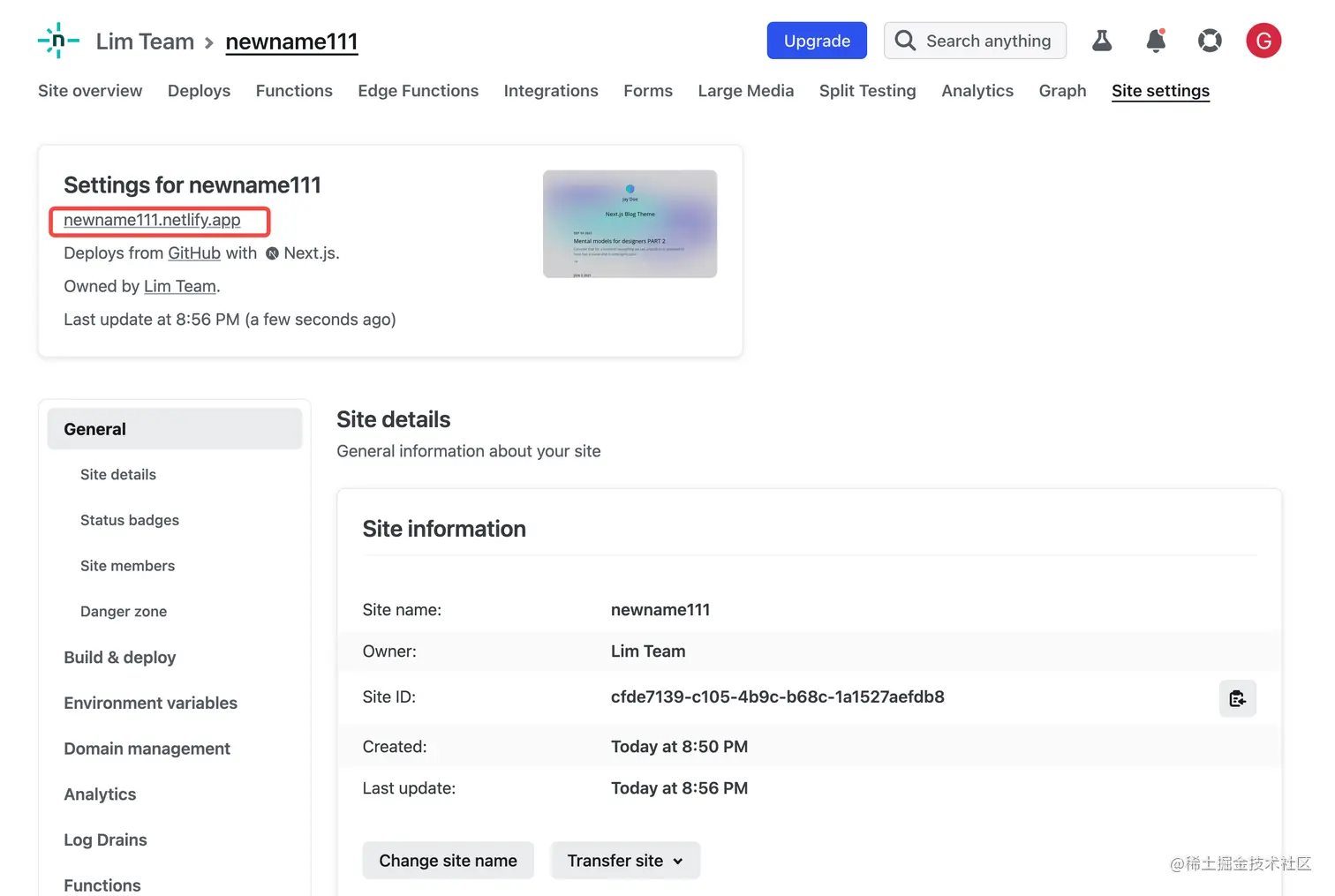The height and width of the screenshot is (896, 1335).
Task: Open the support lifebuoy icon
Action: pos(1210,41)
